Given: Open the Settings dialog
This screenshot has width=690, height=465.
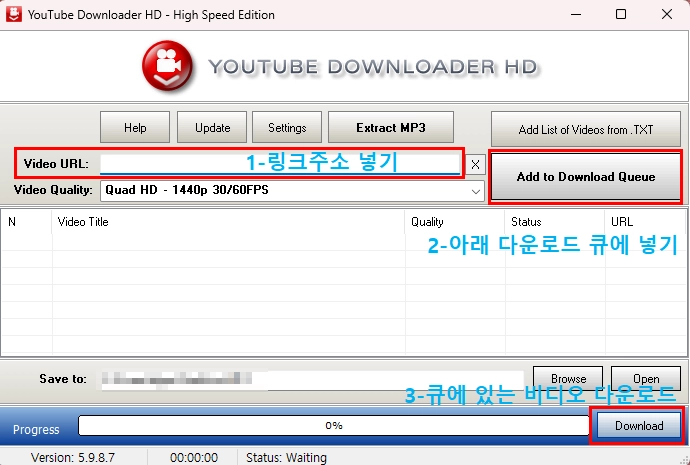Looking at the screenshot, I should pyautogui.click(x=287, y=128).
